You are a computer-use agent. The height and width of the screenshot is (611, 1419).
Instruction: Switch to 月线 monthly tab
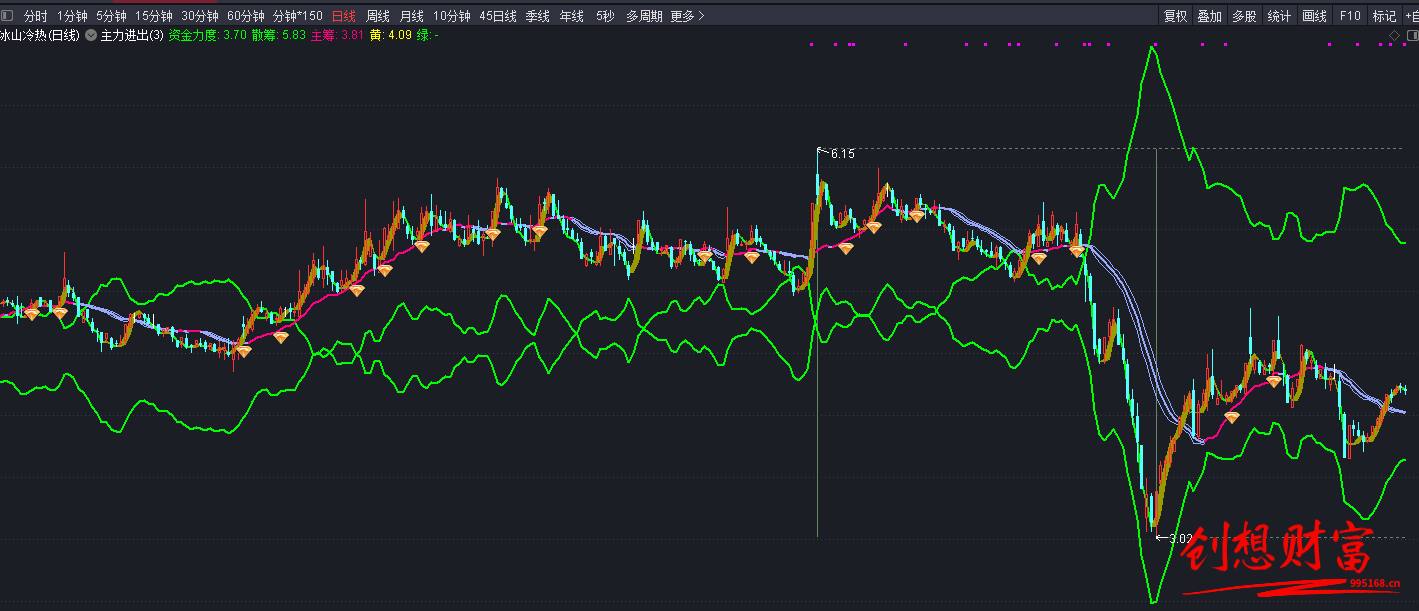(412, 16)
